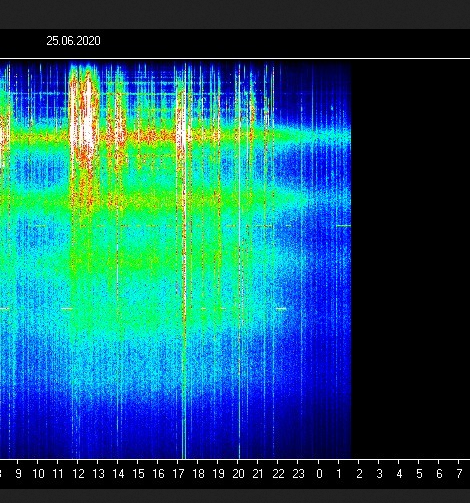
Task: Click hour label 6 on time axis
Action: [439, 473]
